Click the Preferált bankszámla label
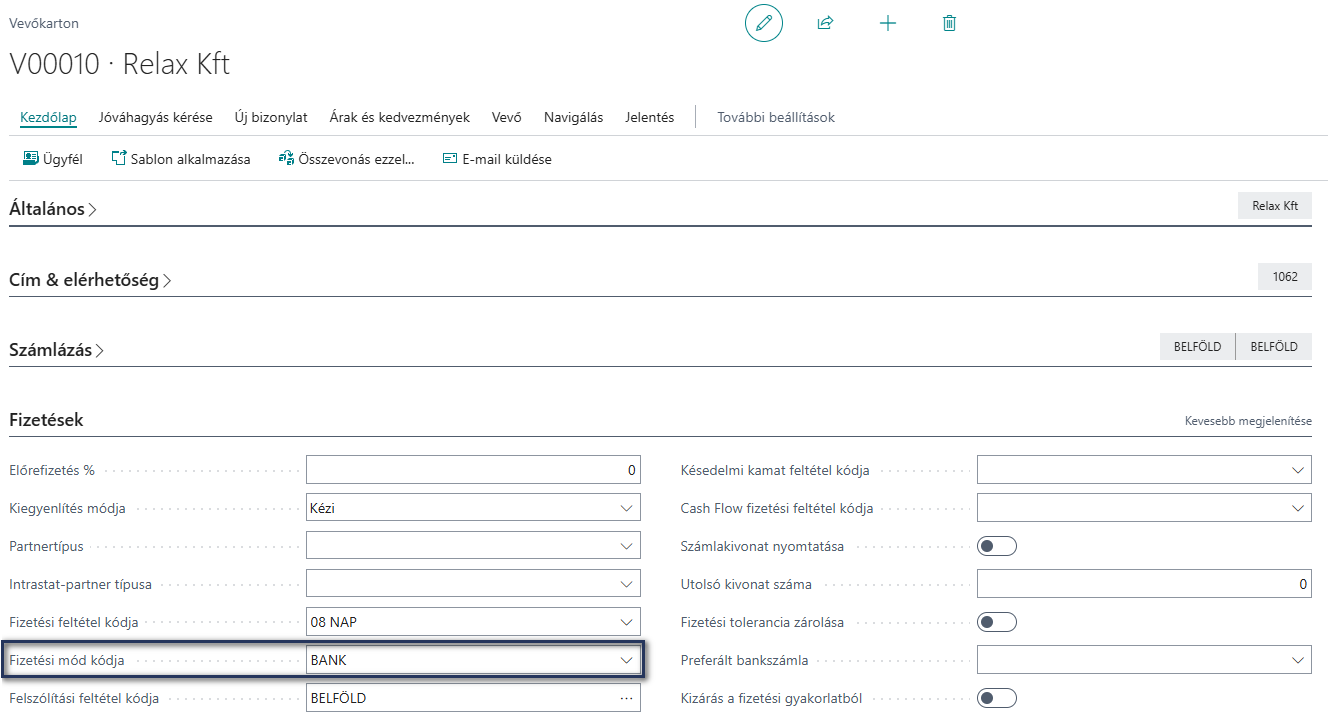Image resolution: width=1328 pixels, height=727 pixels. 744,660
